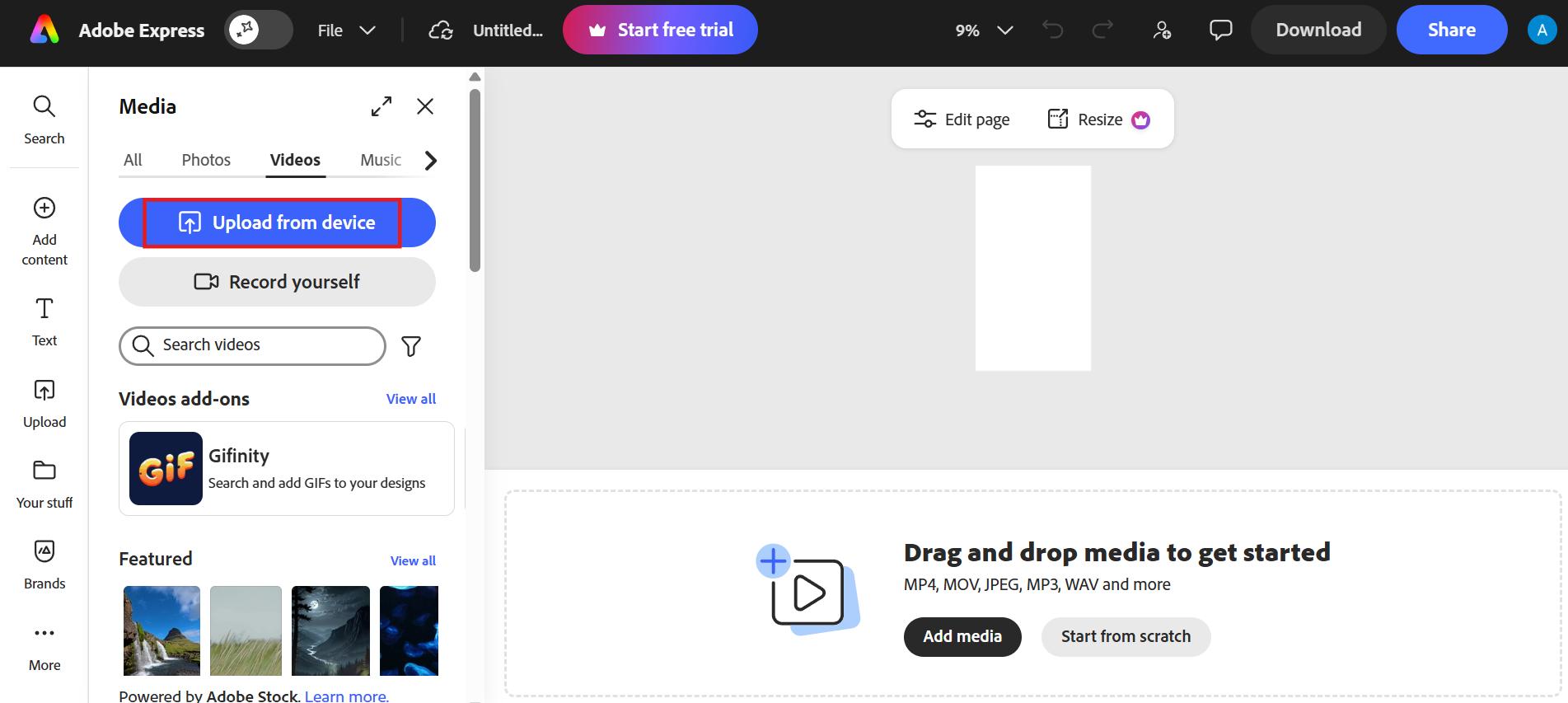
Task: Show more media tabs with right chevron
Action: pyautogui.click(x=430, y=160)
